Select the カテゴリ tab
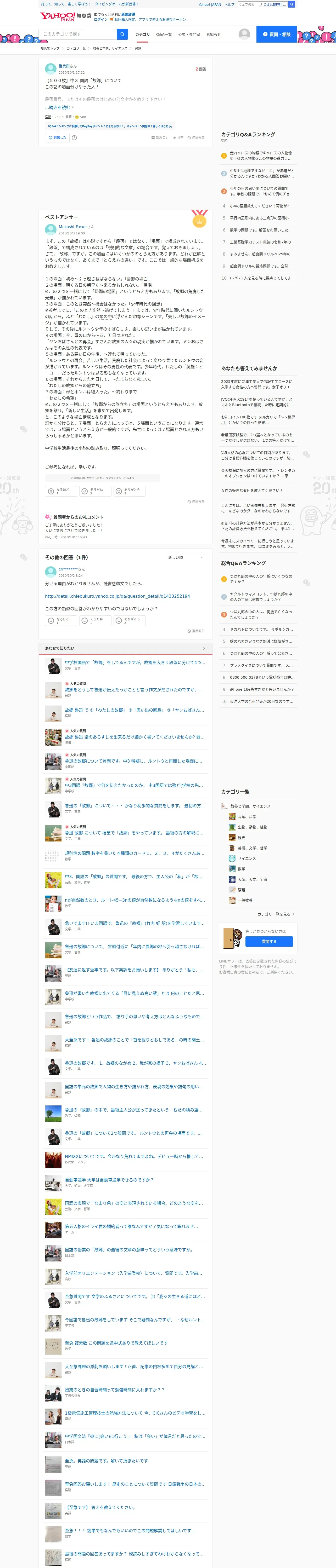This screenshot has width=336, height=1568. (x=142, y=35)
